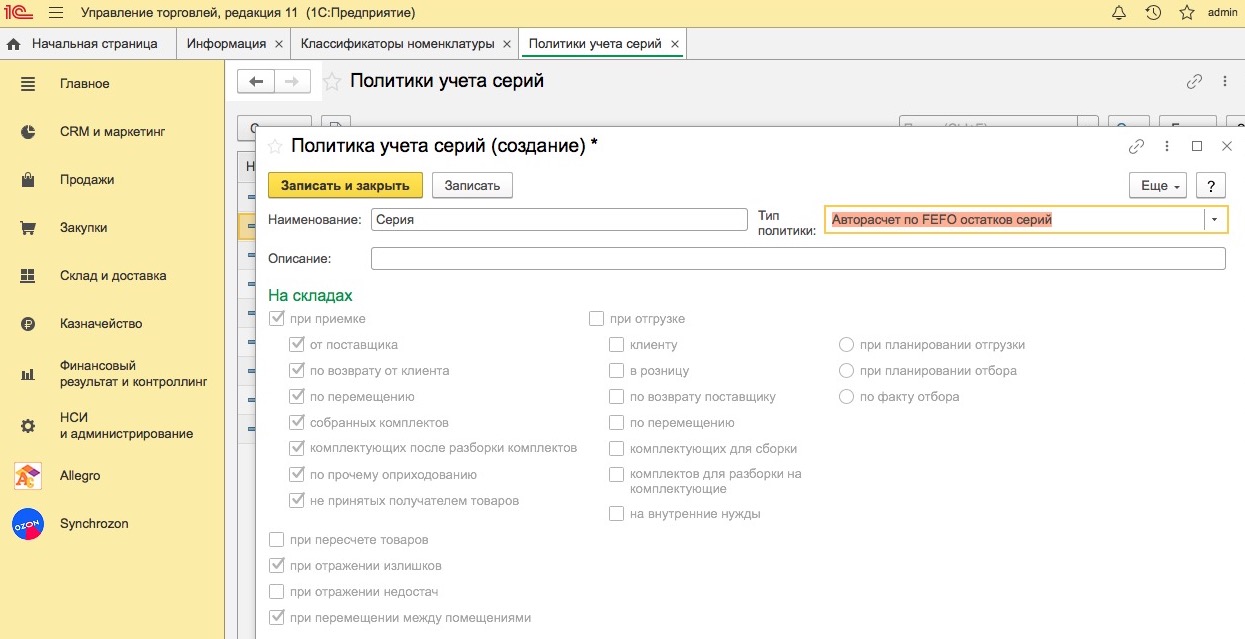1245x639 pixels.
Task: Click the admin user label
Action: click(x=1222, y=13)
